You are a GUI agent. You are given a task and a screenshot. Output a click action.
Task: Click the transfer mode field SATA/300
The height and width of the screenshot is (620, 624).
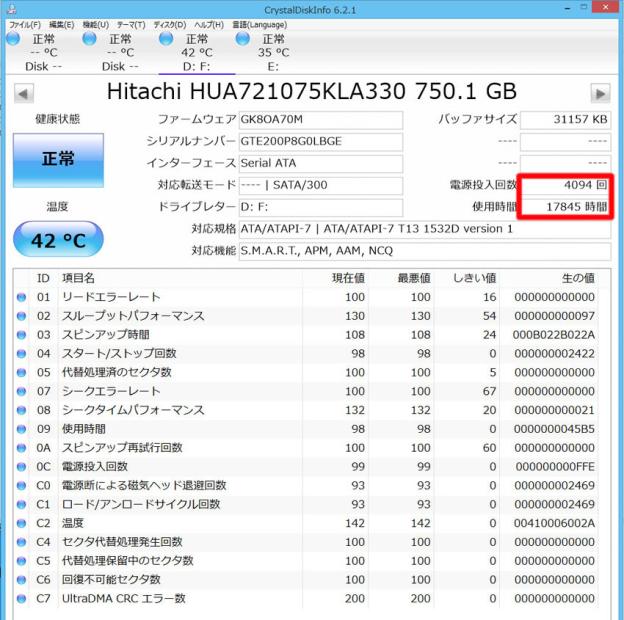pyautogui.click(x=320, y=185)
